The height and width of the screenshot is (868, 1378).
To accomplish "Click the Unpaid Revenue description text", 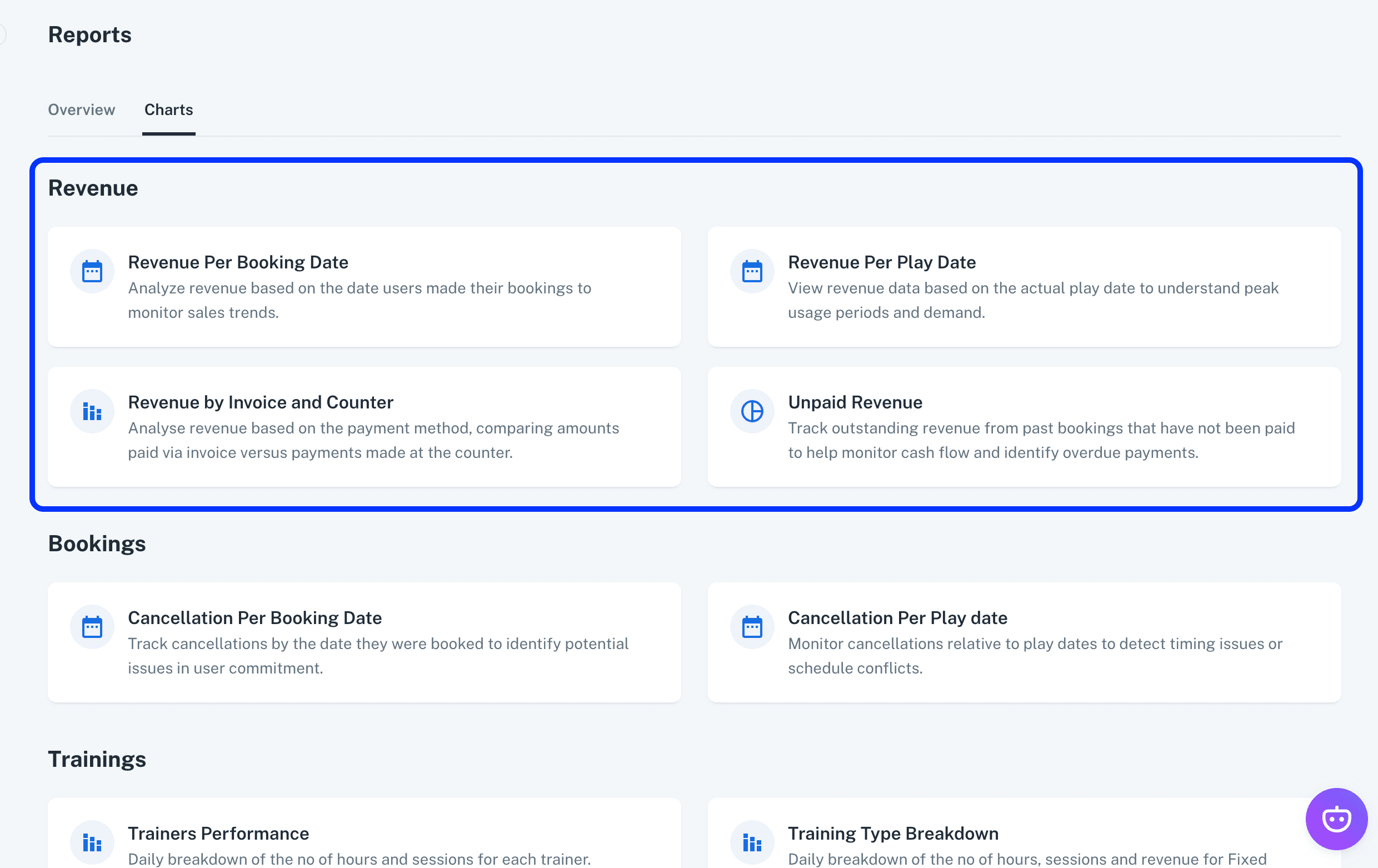I will (1041, 441).
